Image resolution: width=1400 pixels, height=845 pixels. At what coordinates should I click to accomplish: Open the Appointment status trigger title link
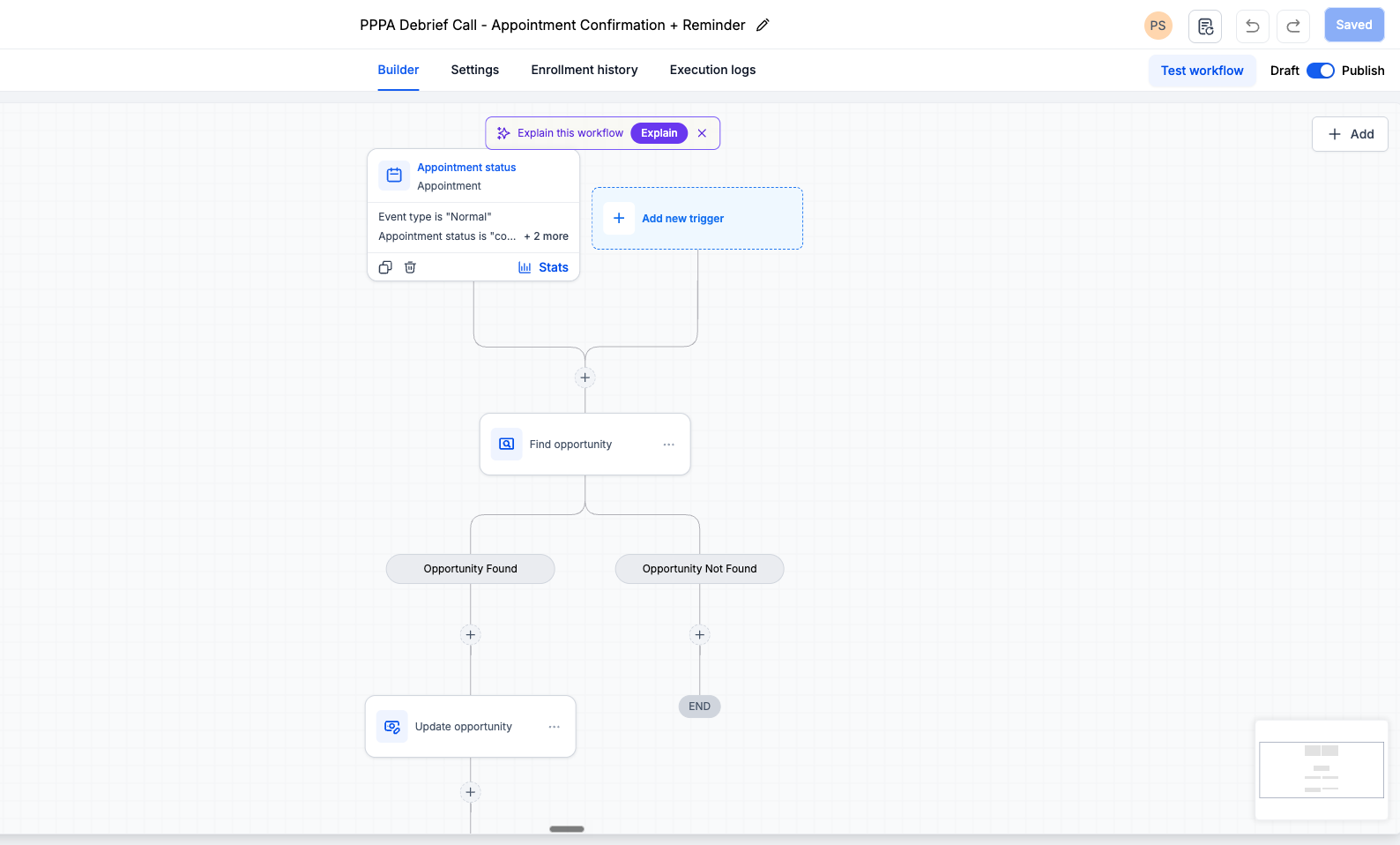[466, 168]
